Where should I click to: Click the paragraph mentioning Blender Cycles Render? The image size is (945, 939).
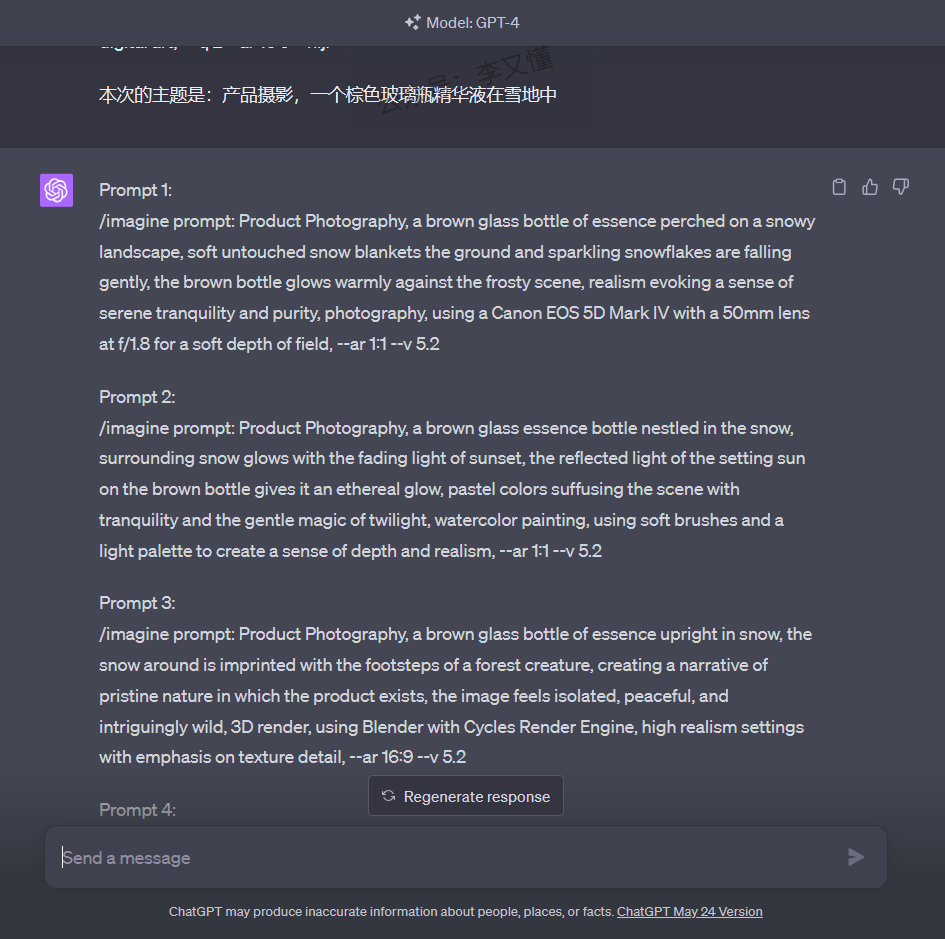[455, 696]
